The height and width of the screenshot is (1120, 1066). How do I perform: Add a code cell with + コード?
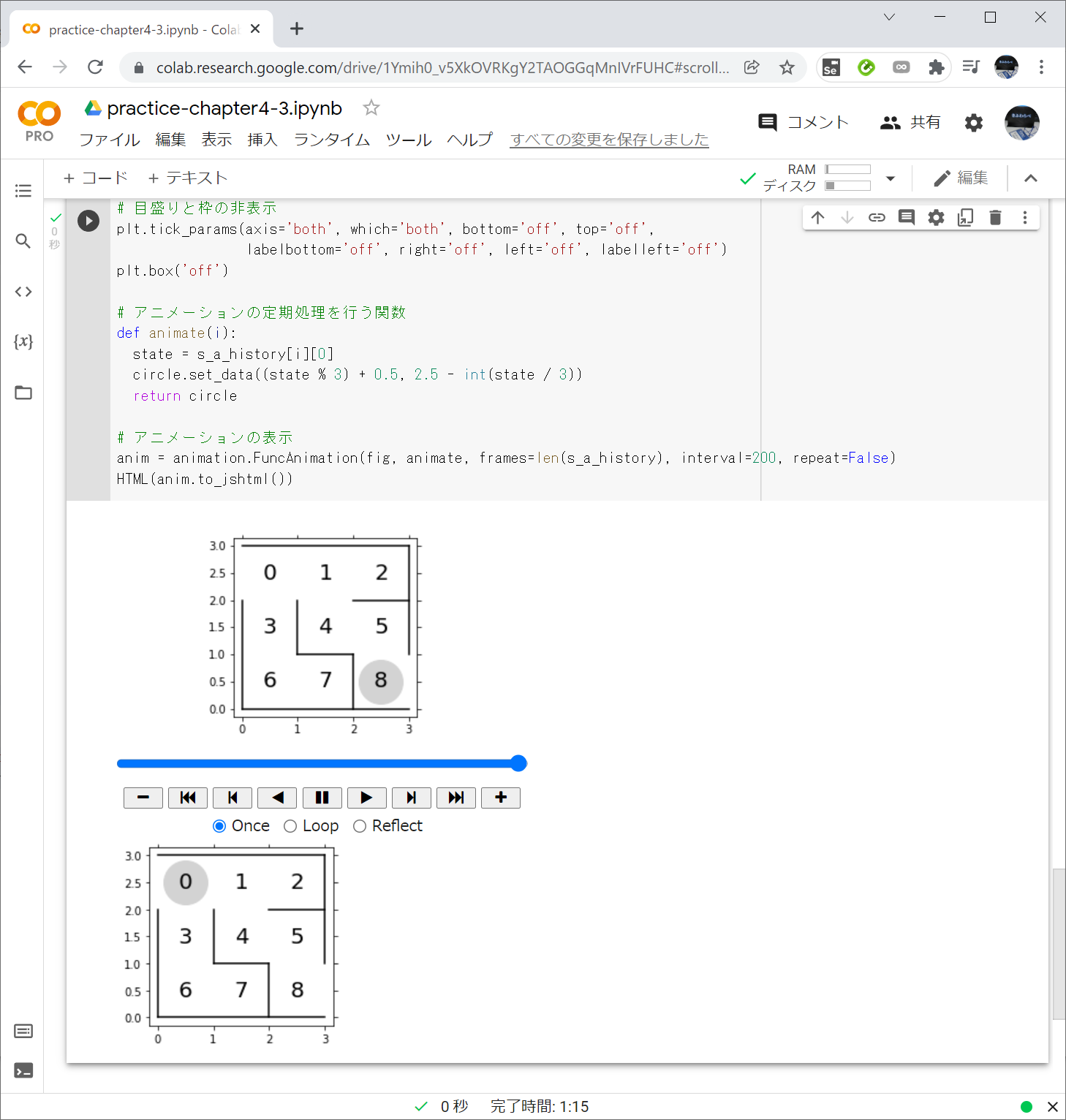(96, 178)
